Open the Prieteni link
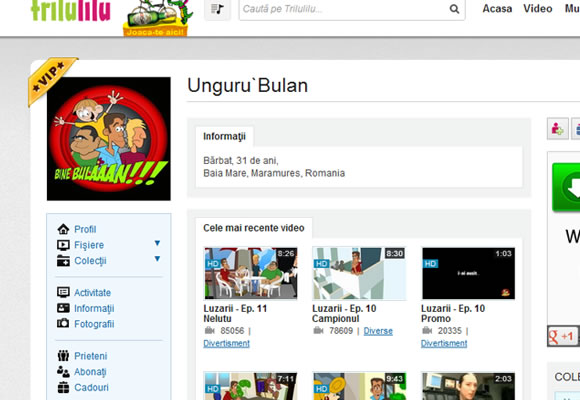 click(x=91, y=356)
